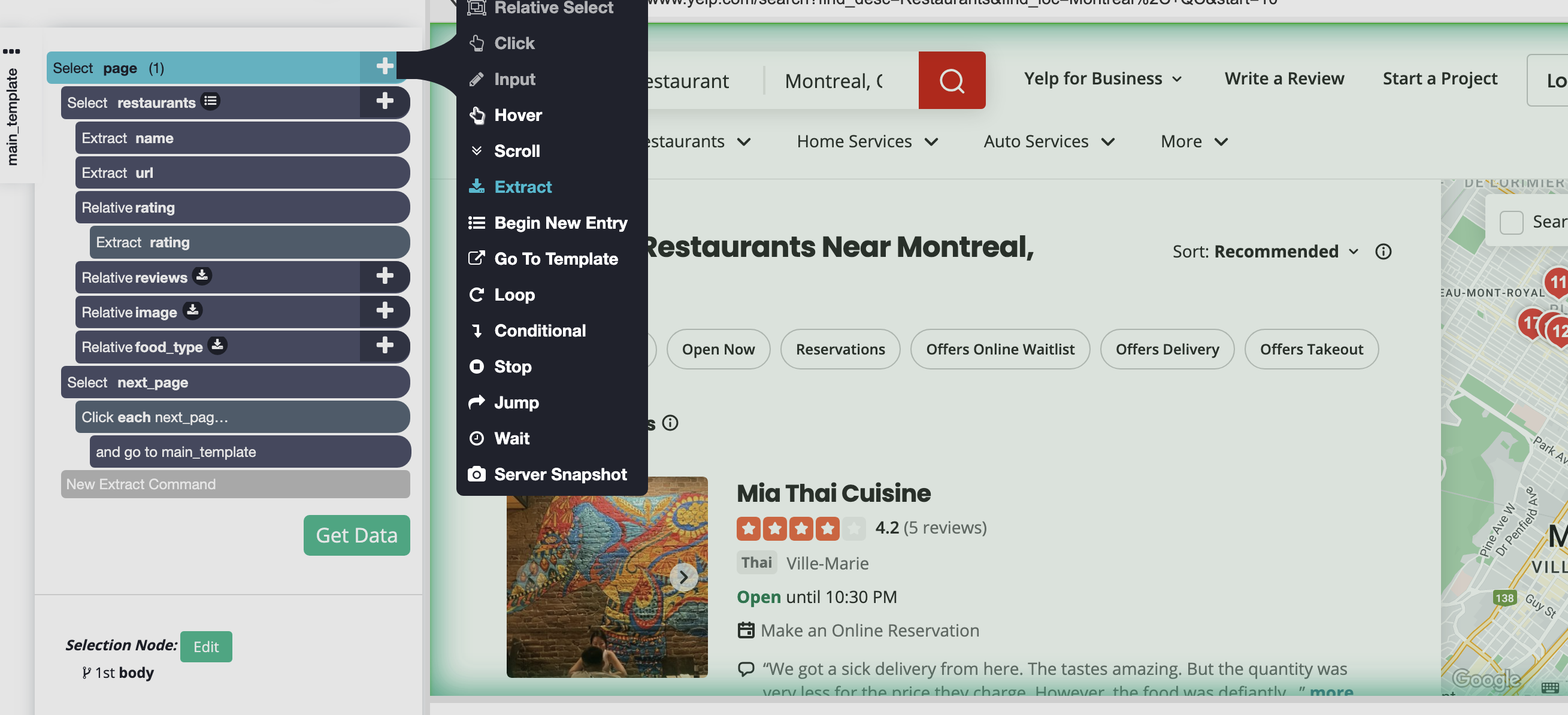1568x715 pixels.
Task: Open the three-dots menu above main_template
Action: point(11,51)
